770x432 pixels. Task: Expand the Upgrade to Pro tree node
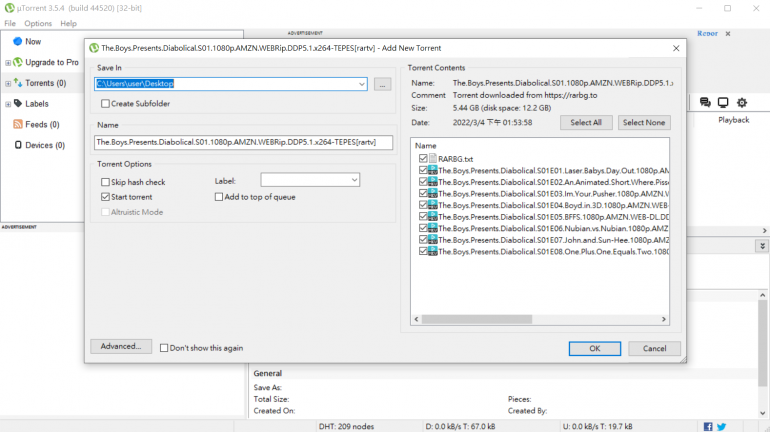(8, 63)
